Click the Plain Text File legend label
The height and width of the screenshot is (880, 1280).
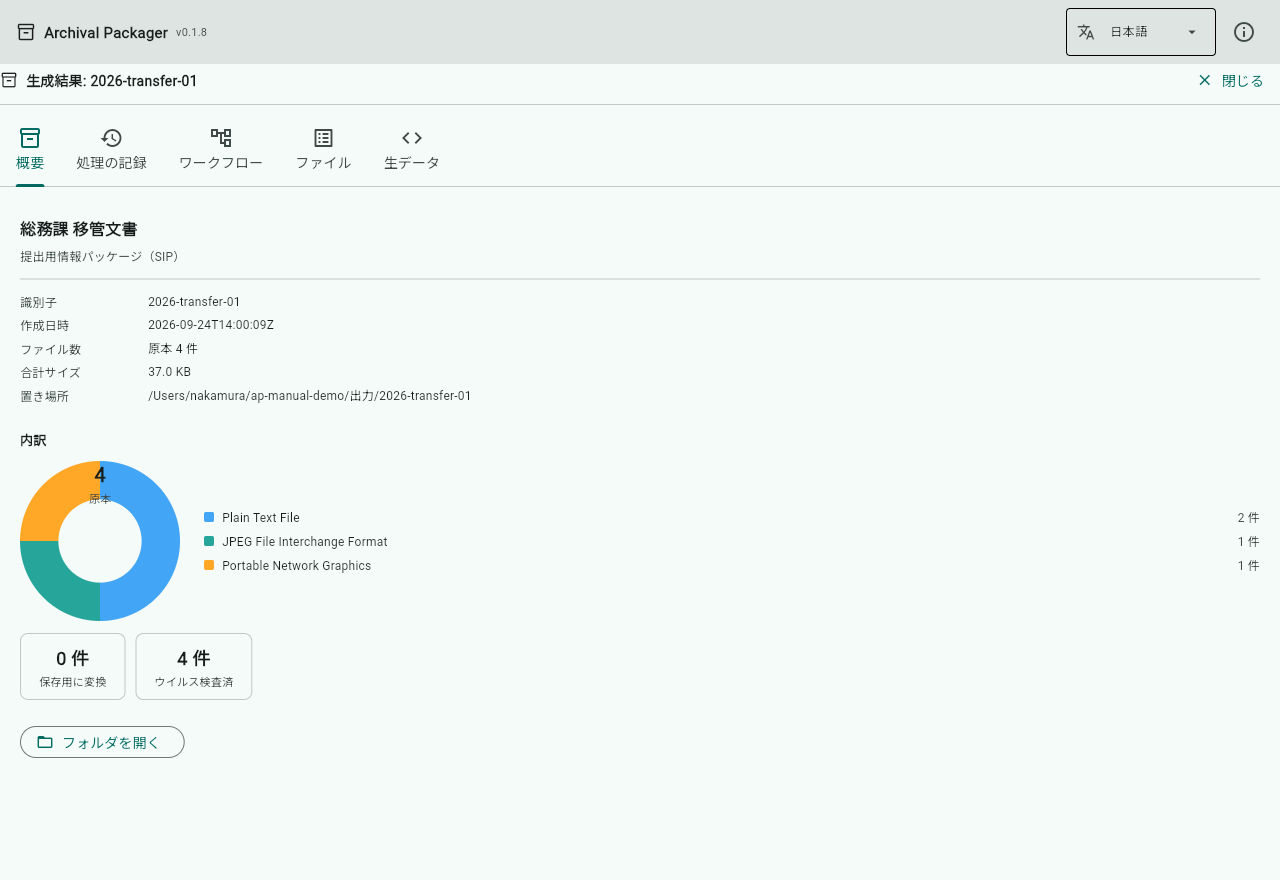[x=261, y=518]
